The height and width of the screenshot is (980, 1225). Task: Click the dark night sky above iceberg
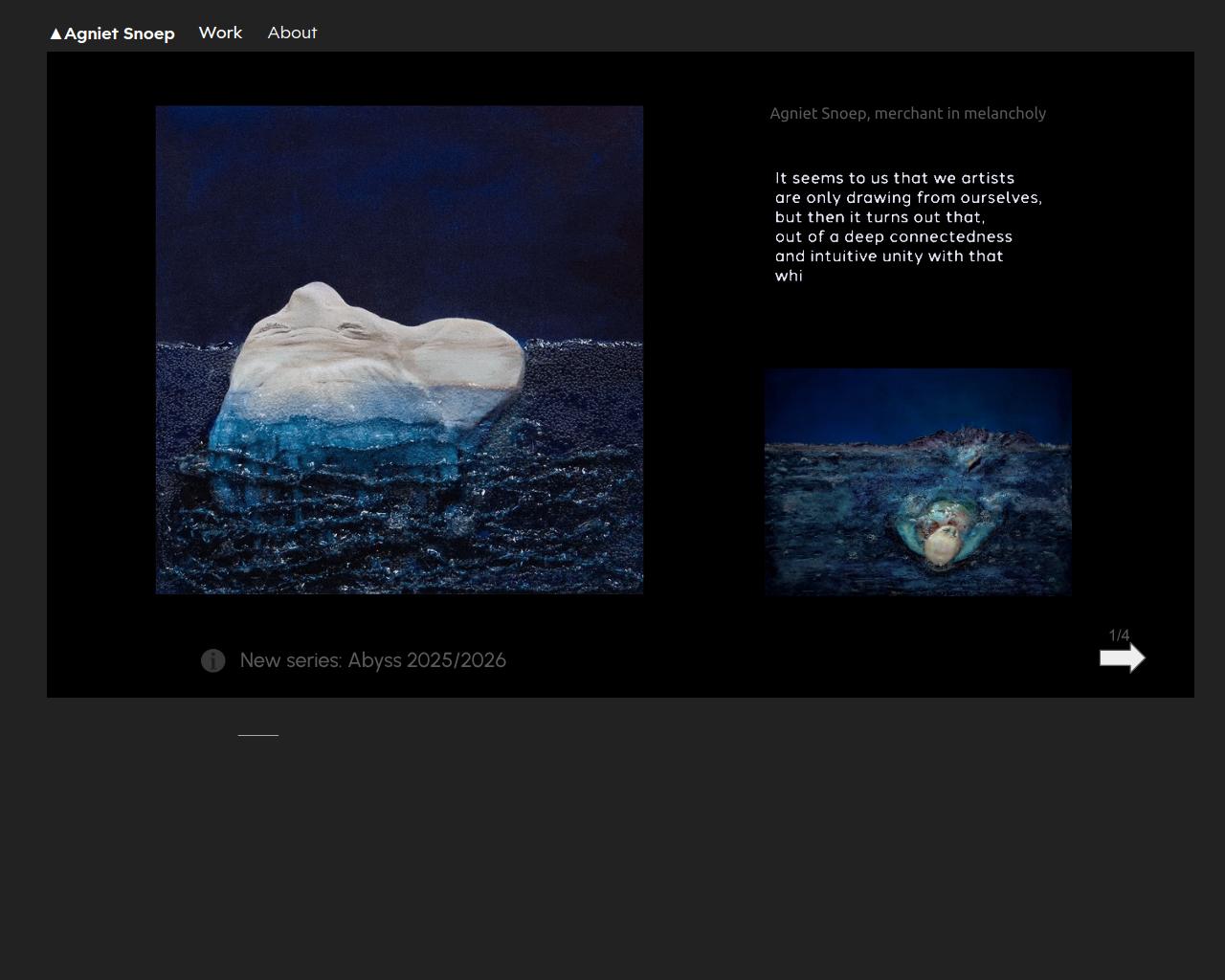399,182
